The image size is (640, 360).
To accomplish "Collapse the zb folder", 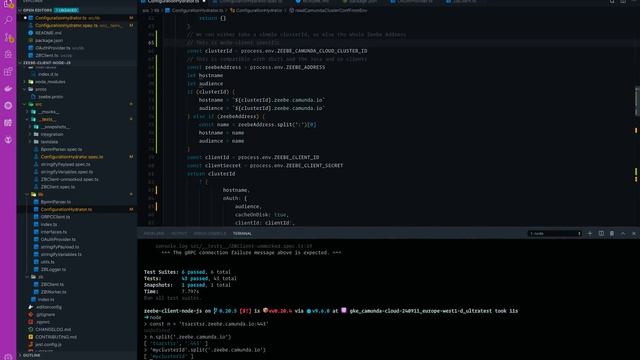I will pos(40,277).
